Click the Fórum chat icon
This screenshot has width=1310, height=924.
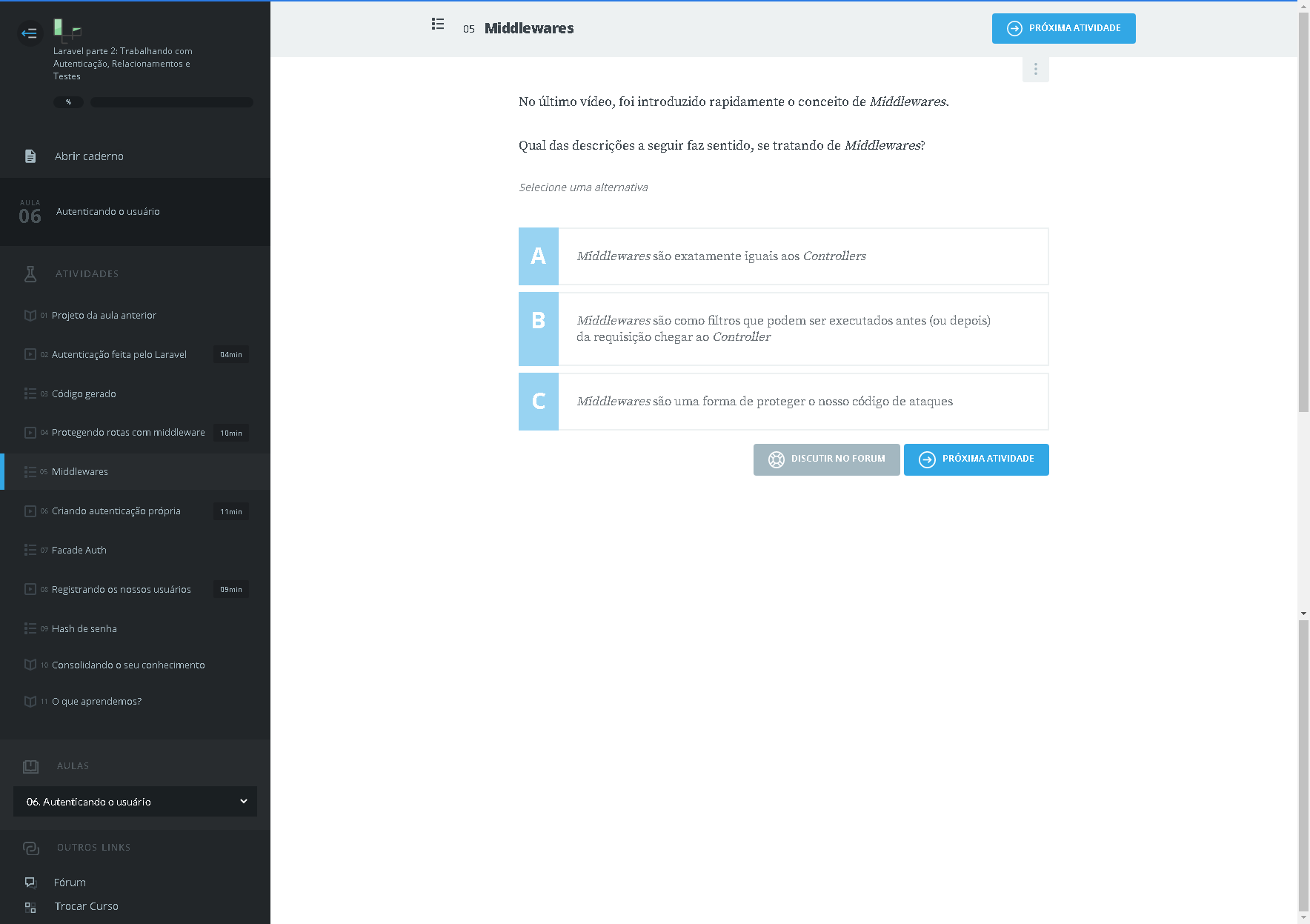click(30, 883)
